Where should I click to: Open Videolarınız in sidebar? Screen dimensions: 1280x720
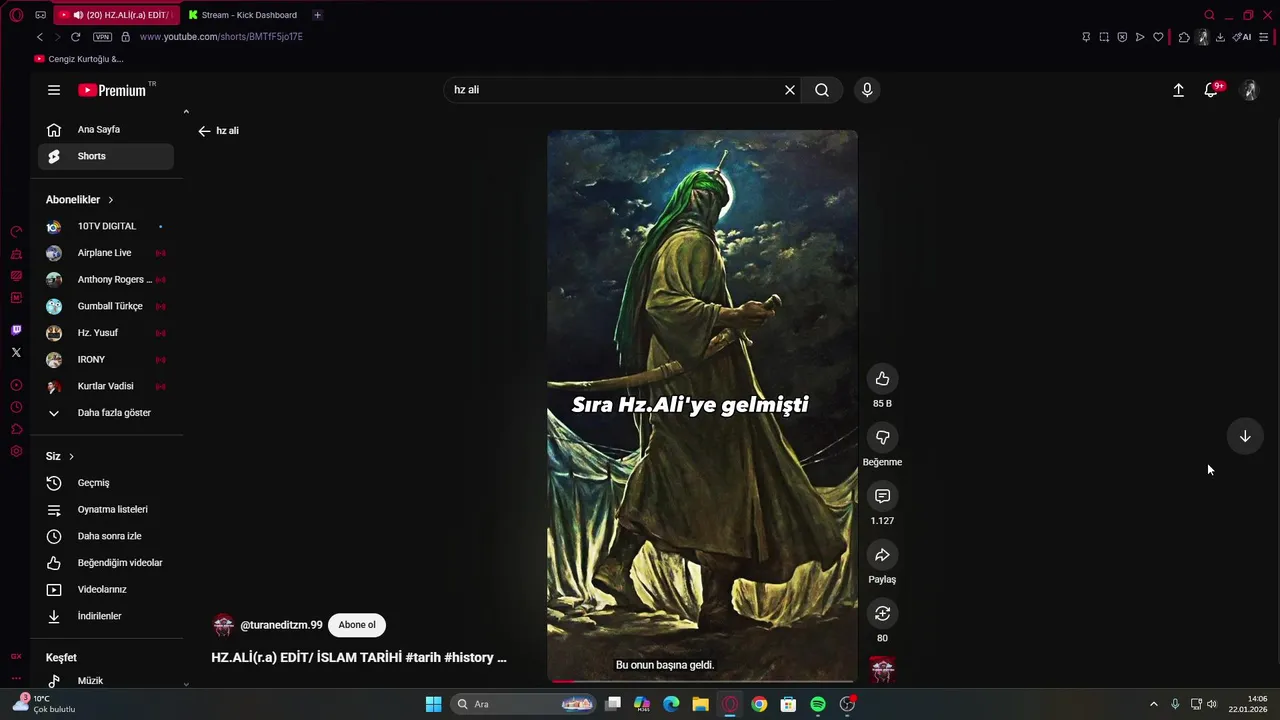106,589
